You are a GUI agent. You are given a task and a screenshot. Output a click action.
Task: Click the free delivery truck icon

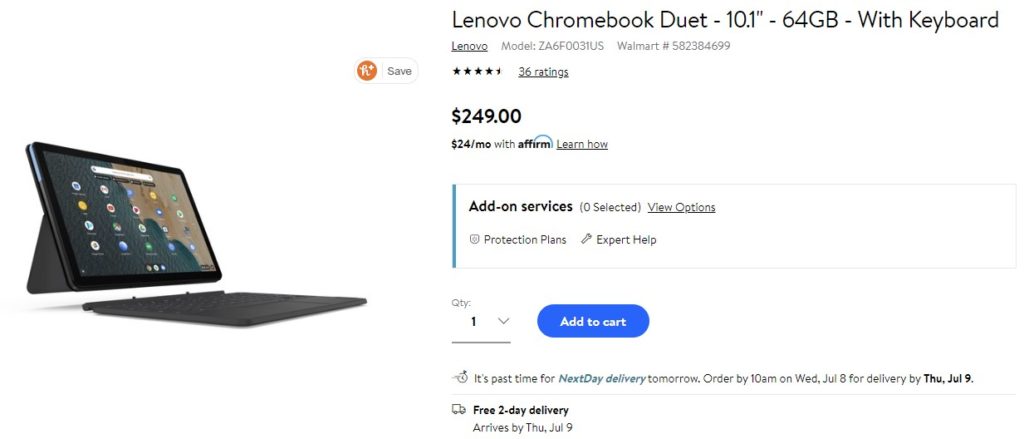pos(459,410)
